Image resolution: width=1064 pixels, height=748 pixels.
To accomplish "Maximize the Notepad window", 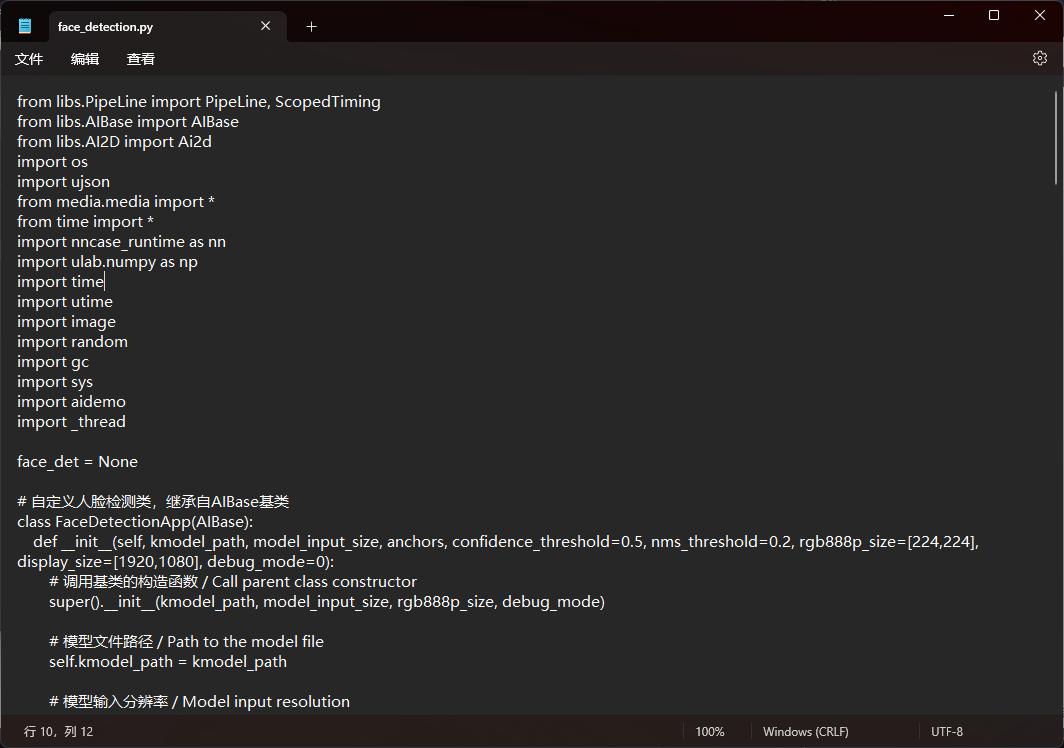I will [994, 15].
